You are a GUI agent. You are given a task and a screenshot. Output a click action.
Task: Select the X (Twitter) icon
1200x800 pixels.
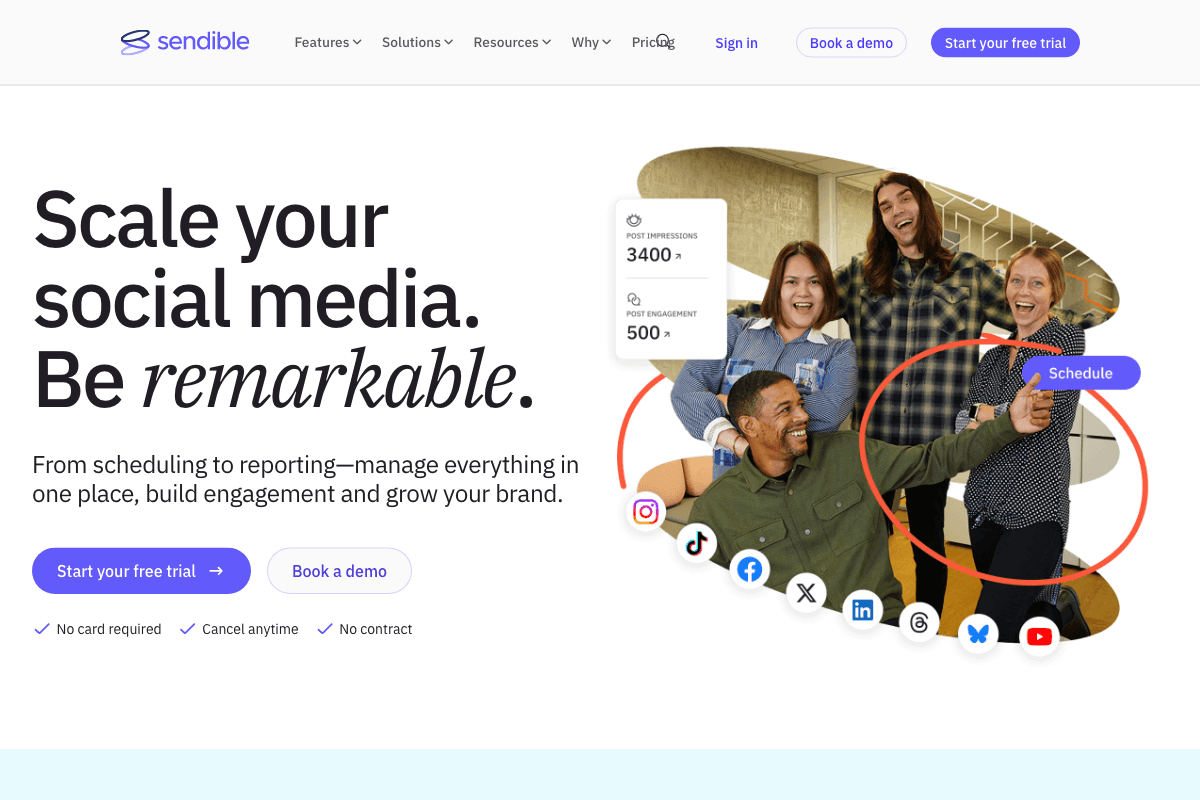805,592
